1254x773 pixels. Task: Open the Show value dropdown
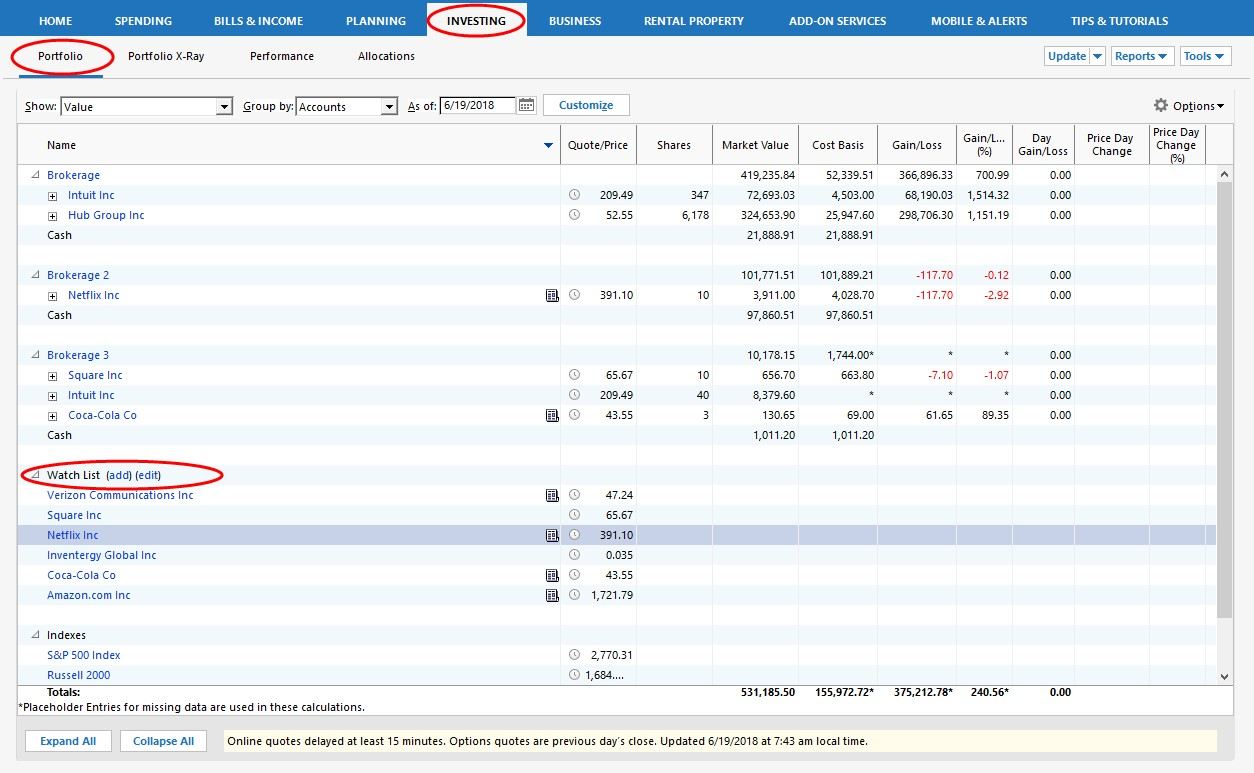coord(224,107)
